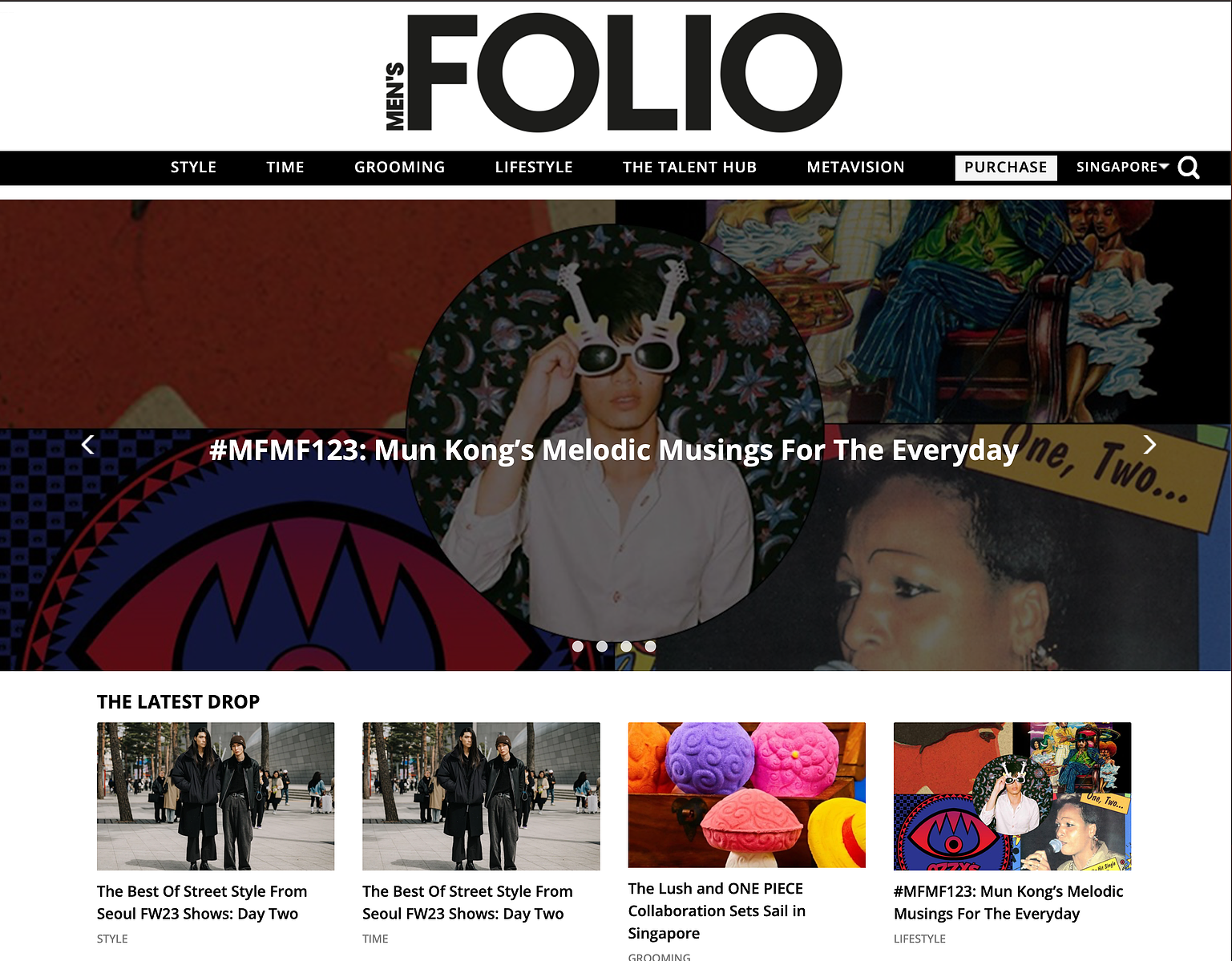Screen dimensions: 1232x961
Task: Select the second carousel dot
Action: (x=602, y=646)
